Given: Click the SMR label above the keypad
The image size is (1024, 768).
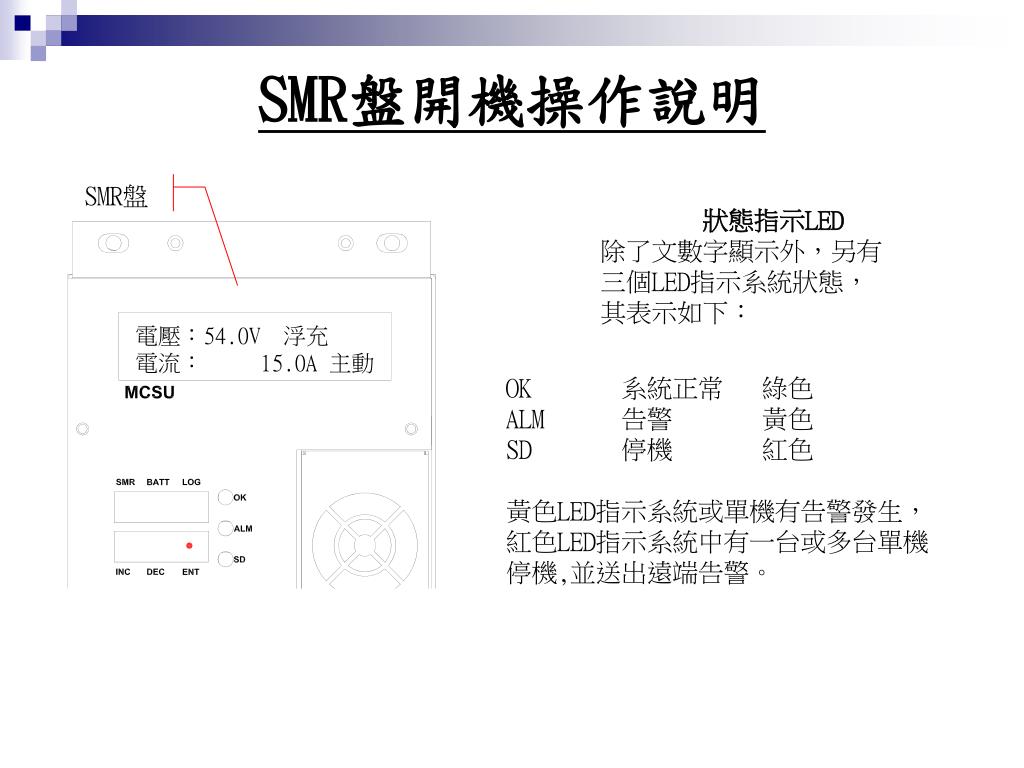Looking at the screenshot, I should (125, 482).
